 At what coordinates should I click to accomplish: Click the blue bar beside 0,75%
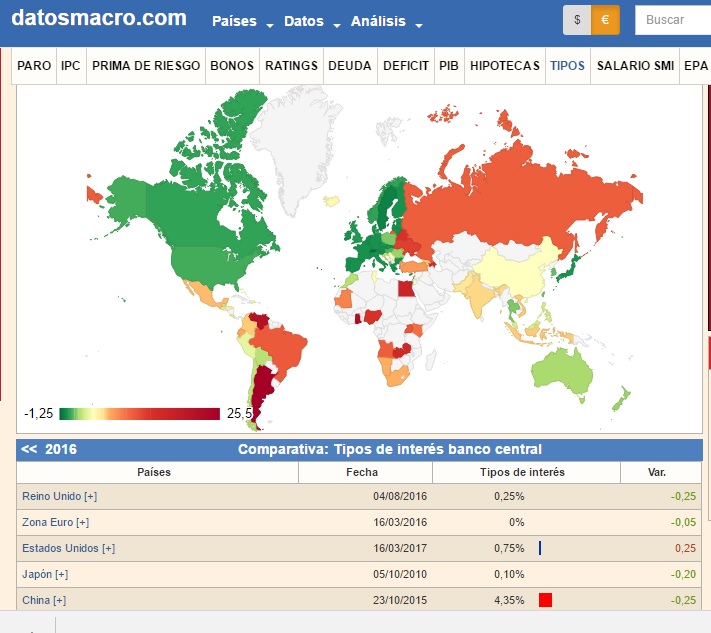540,548
